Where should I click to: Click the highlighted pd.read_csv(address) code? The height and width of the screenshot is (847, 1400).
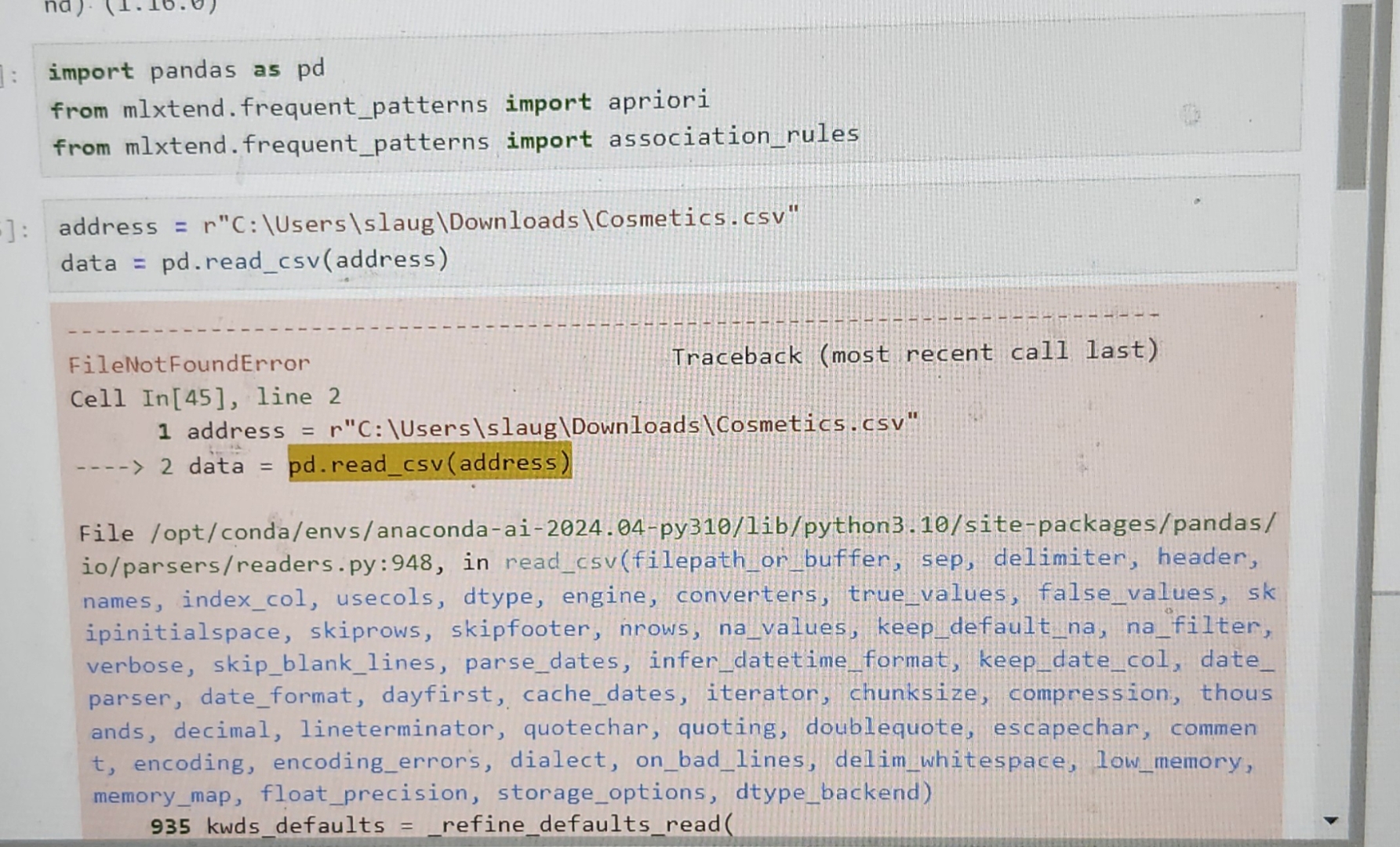coord(430,463)
